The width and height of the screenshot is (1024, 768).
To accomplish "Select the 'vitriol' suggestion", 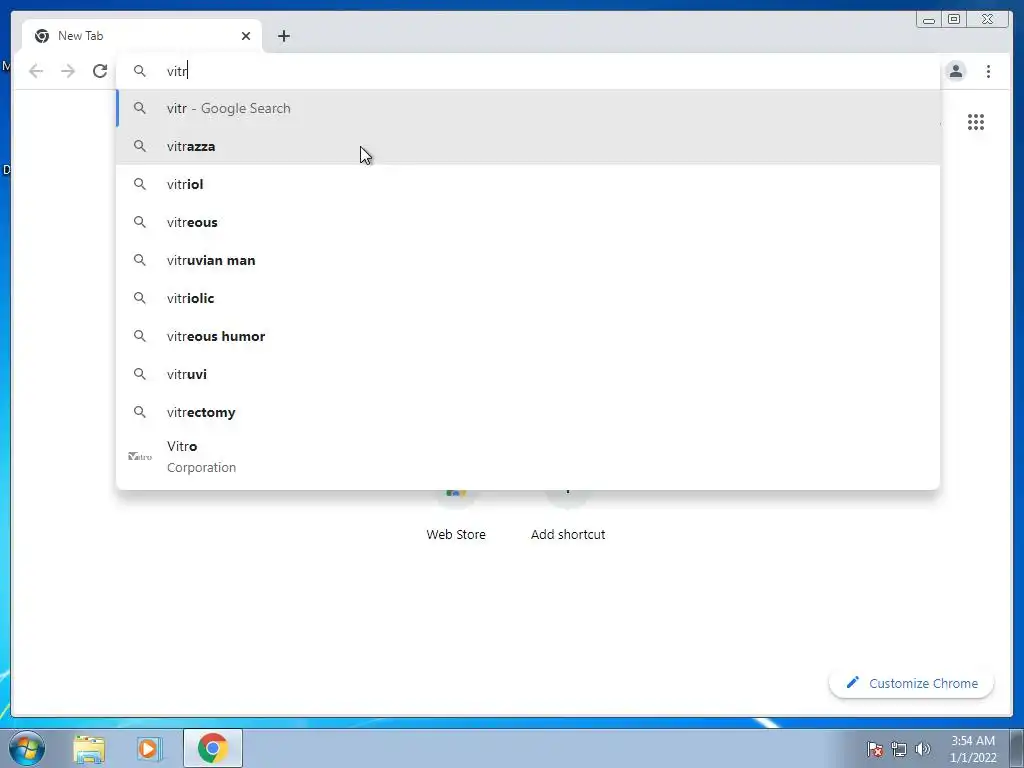I will pos(528,184).
